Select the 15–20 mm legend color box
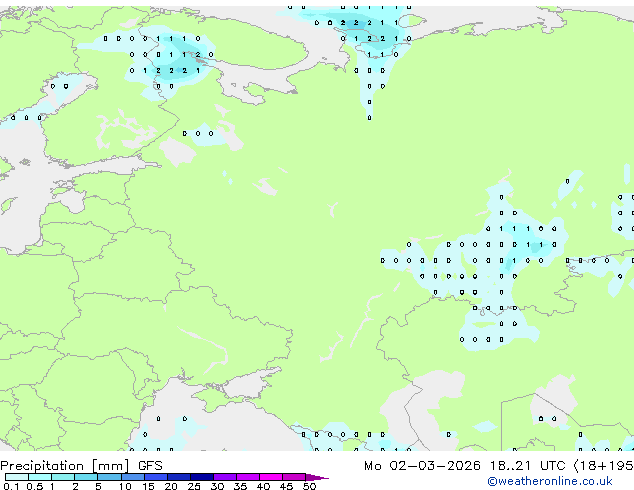This screenshot has width=634, height=490. (x=156, y=477)
